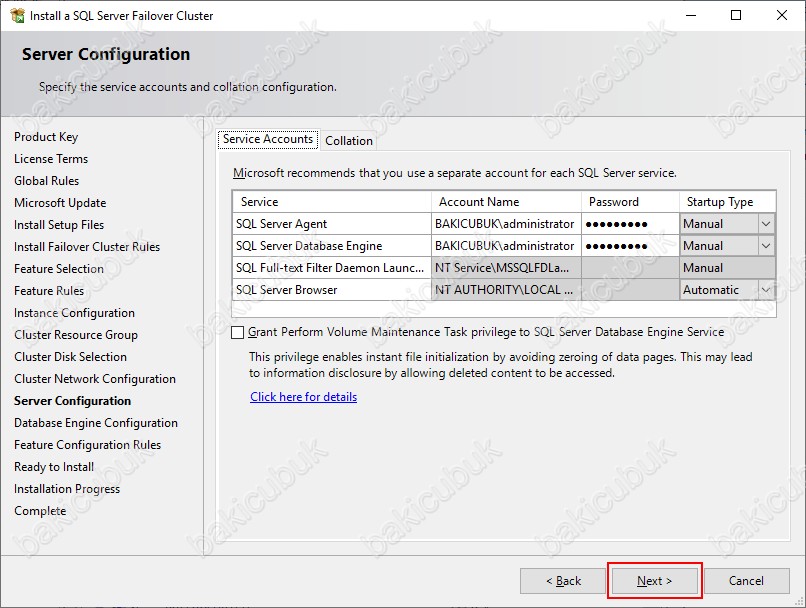The height and width of the screenshot is (608, 806).
Task: Click NT AUTHORITY\LOCAL account cell
Action: pyautogui.click(x=506, y=290)
